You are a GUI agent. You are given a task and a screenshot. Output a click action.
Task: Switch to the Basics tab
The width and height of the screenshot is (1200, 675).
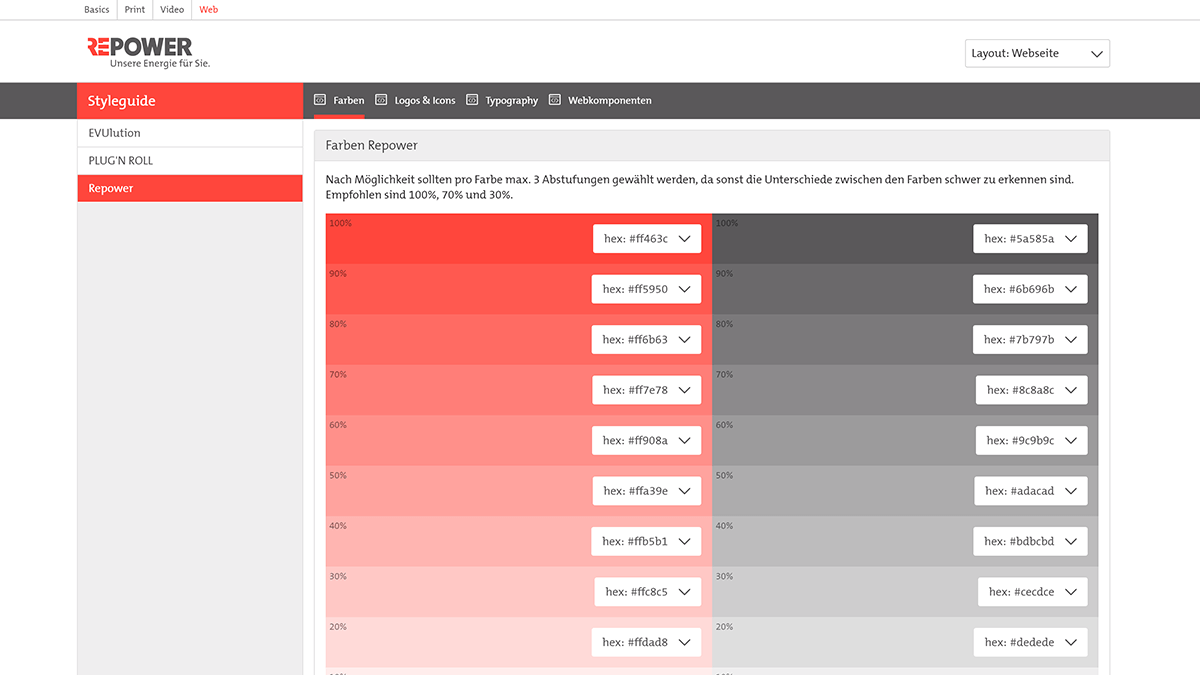[96, 9]
